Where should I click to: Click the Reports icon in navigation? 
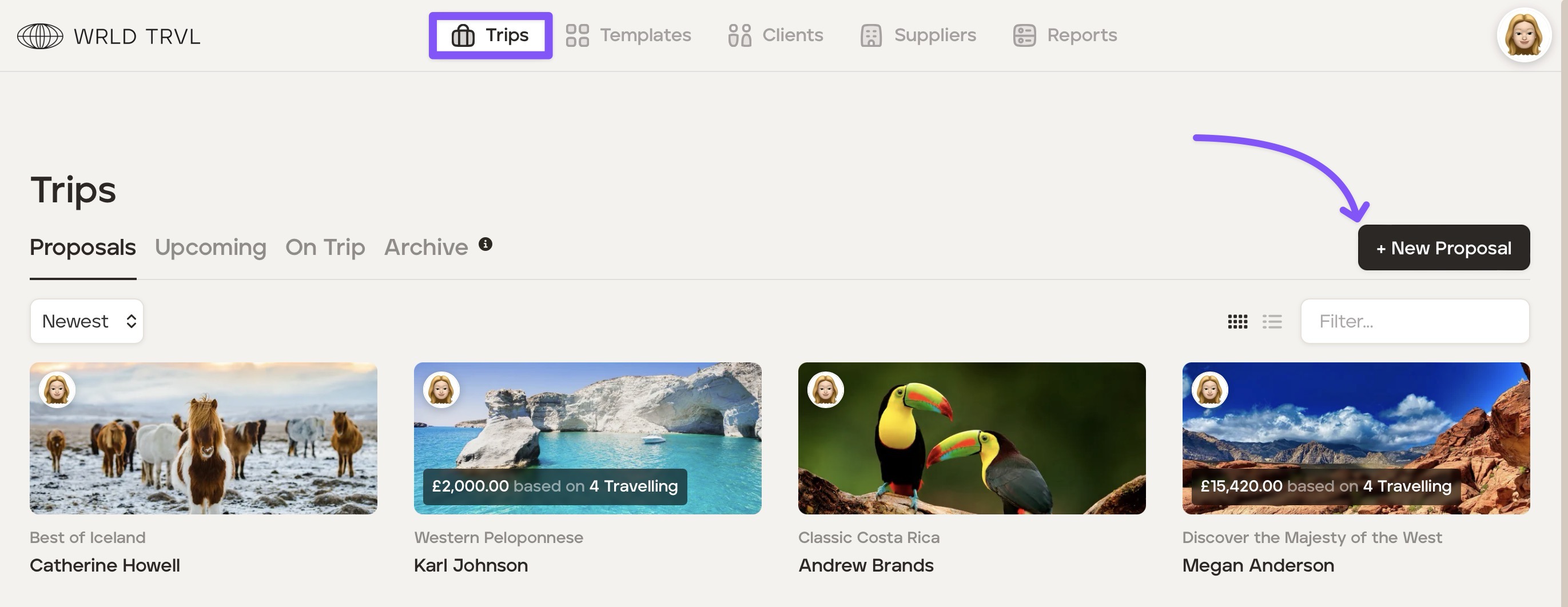point(1024,35)
